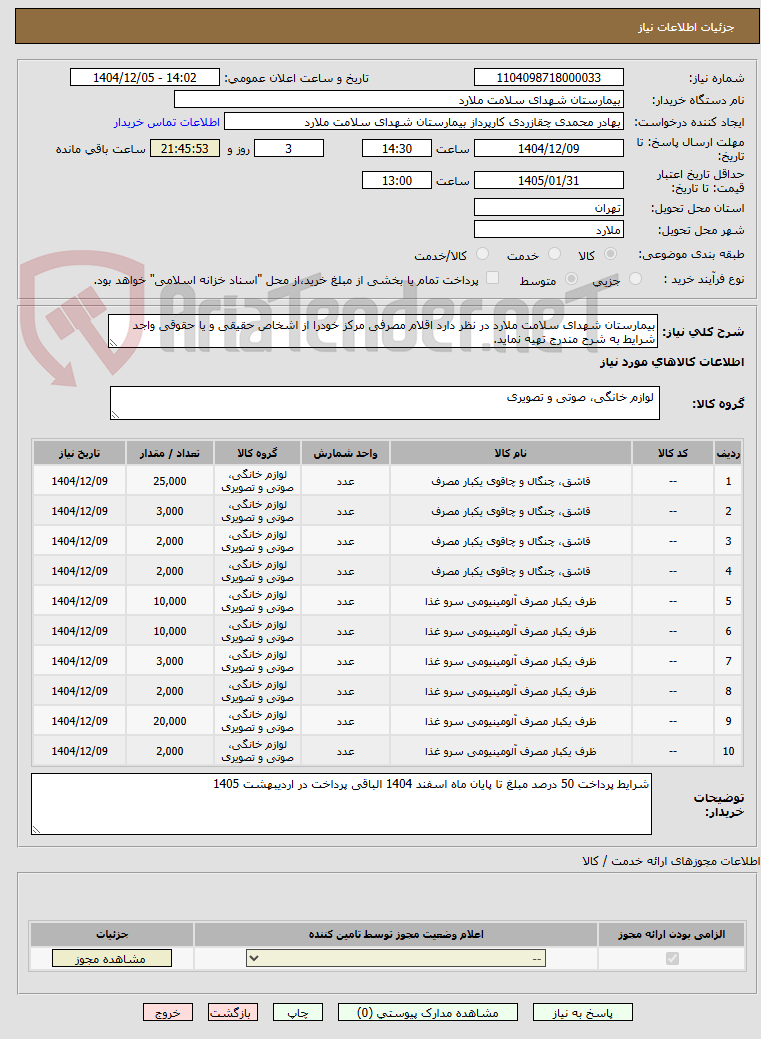Choose the کالا/خدمت radio option
761x1039 pixels.
pyautogui.click(x=483, y=254)
